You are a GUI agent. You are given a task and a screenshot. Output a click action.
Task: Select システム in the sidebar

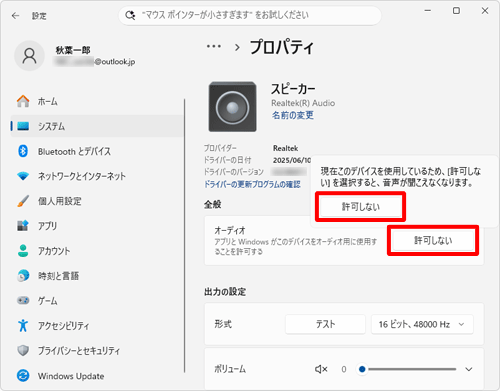[x=97, y=126]
